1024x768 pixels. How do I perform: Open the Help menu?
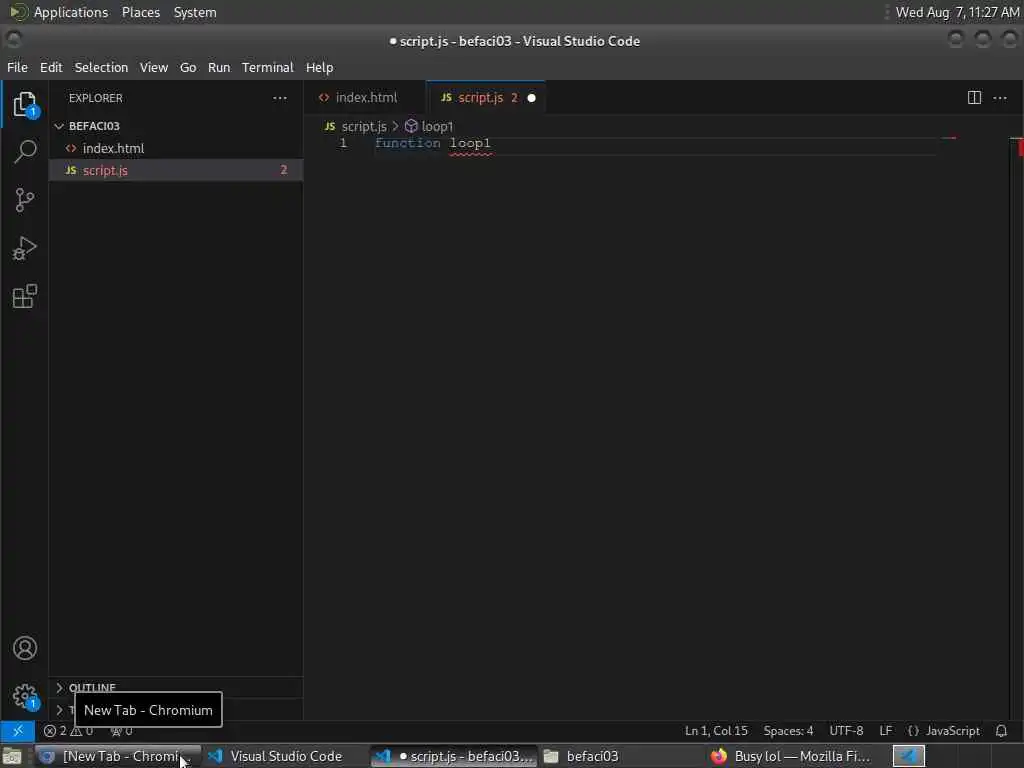[319, 67]
